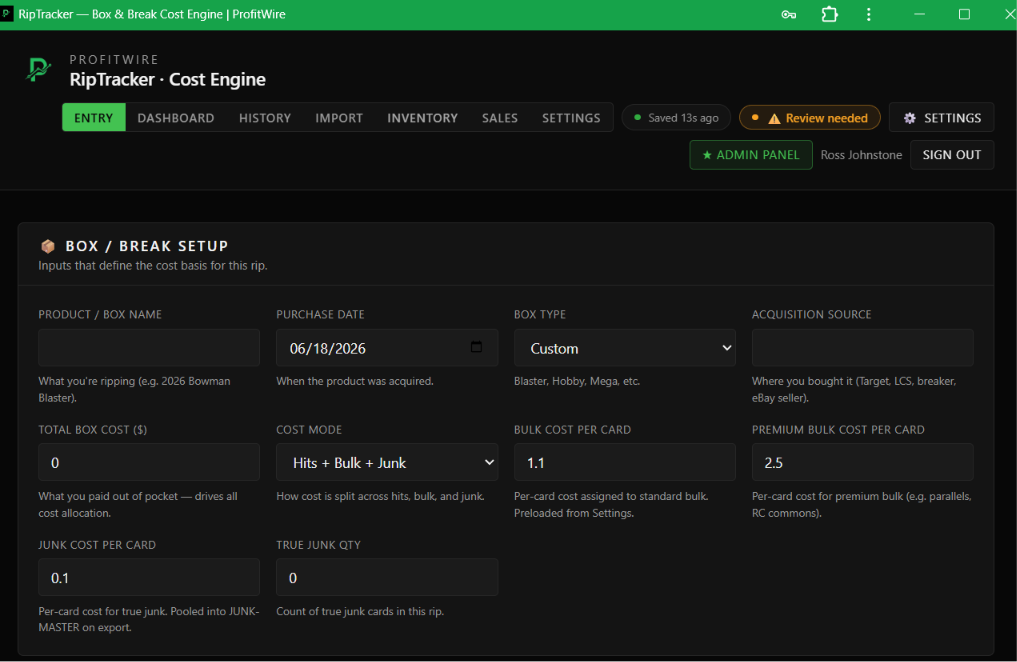
Task: Click the Saved 13s ago status pill
Action: pyautogui.click(x=676, y=117)
